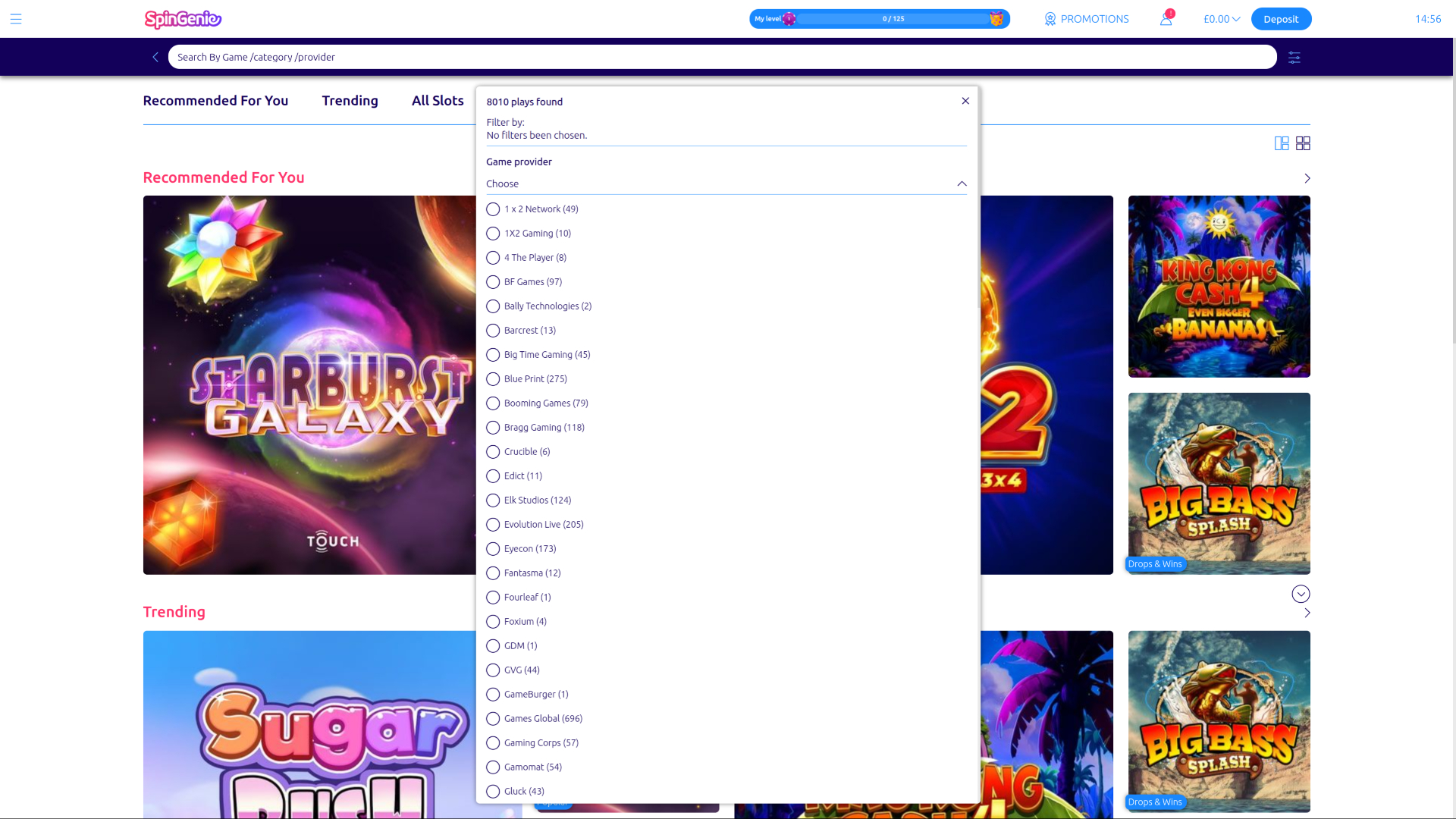Screen dimensions: 1456x819
Task: Select Big Time Gaming as game provider
Action: [493, 355]
